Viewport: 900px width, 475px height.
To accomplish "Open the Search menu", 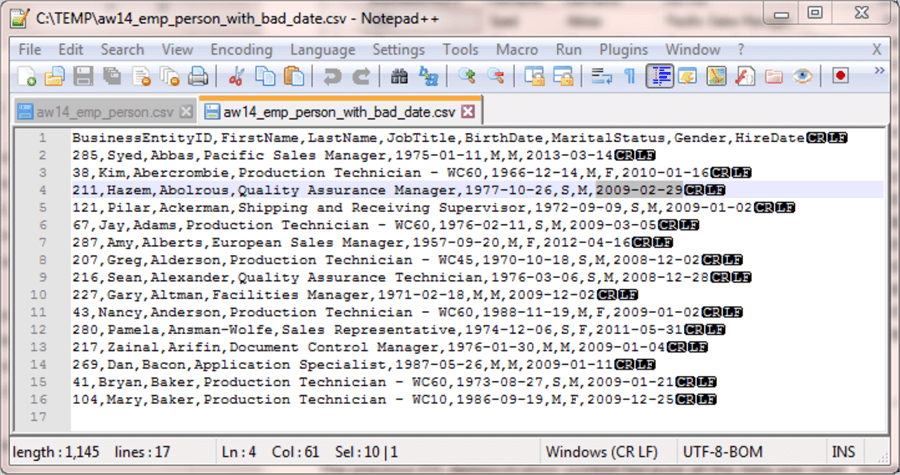I will pos(122,50).
